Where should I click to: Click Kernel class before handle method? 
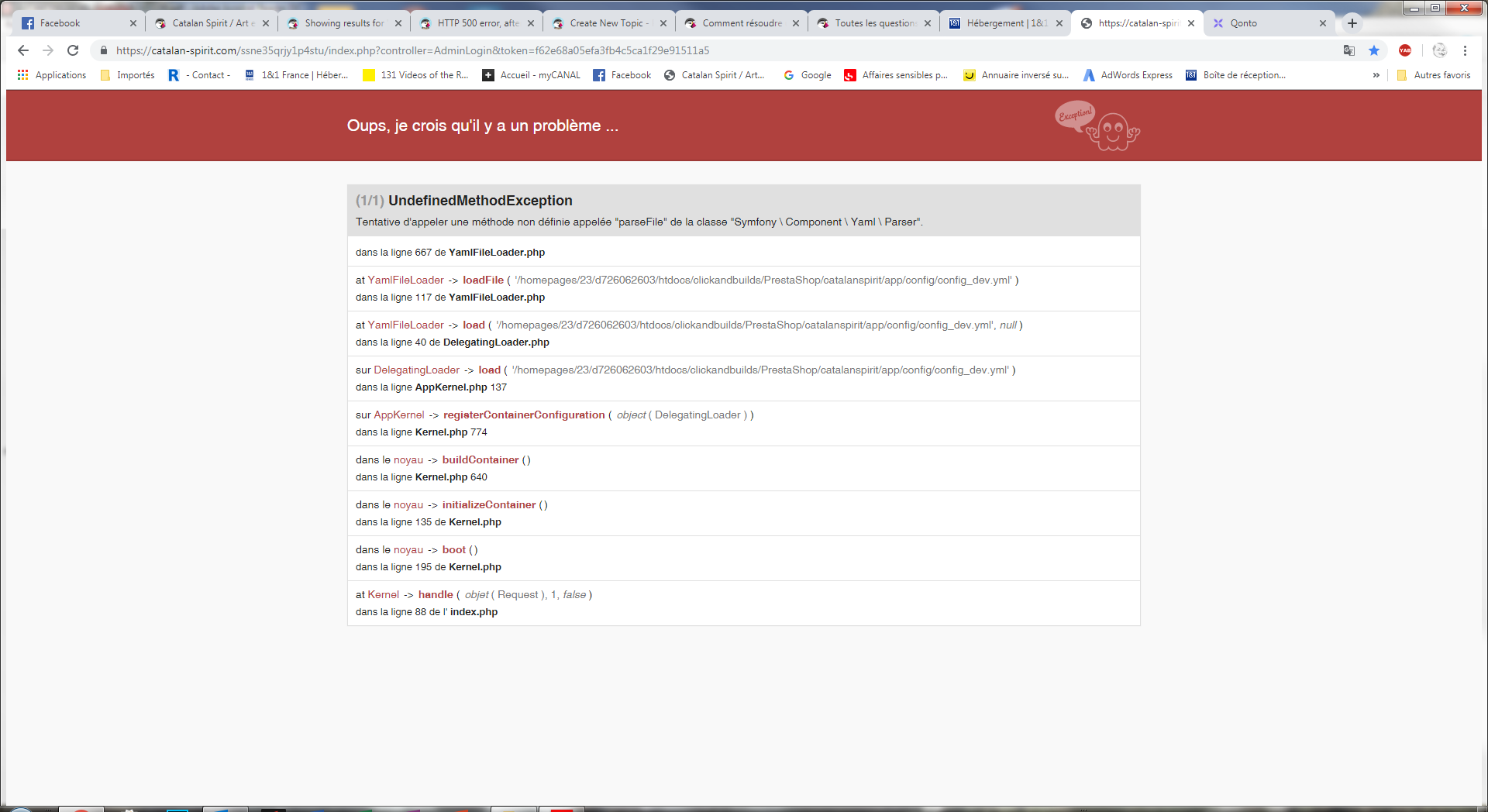383,595
